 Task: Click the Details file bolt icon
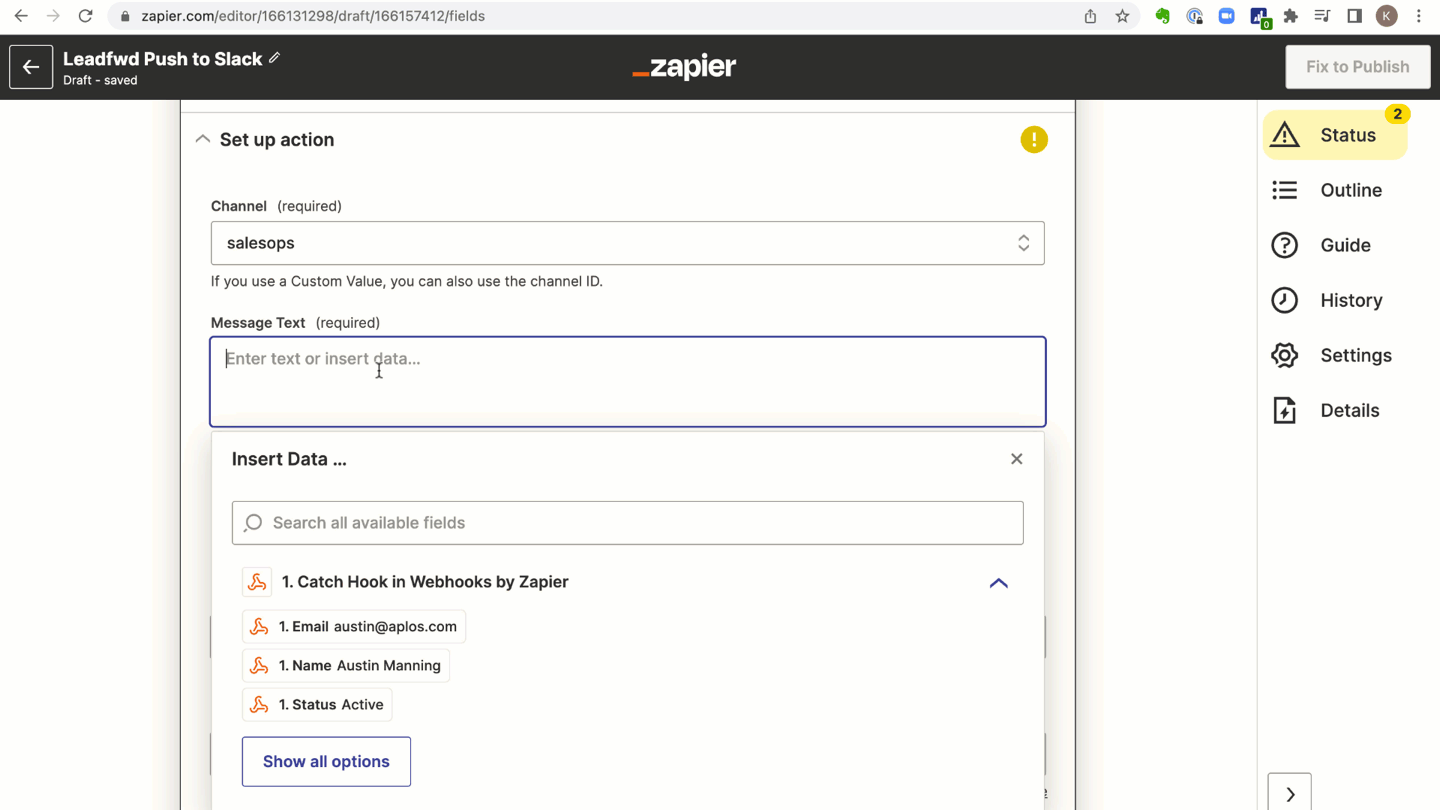1285,410
